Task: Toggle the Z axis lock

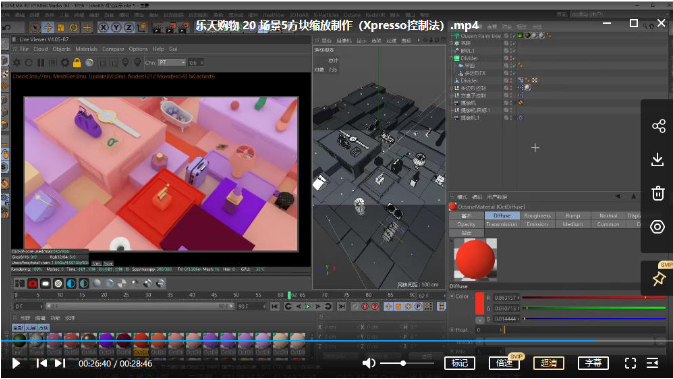Action: pyautogui.click(x=128, y=27)
